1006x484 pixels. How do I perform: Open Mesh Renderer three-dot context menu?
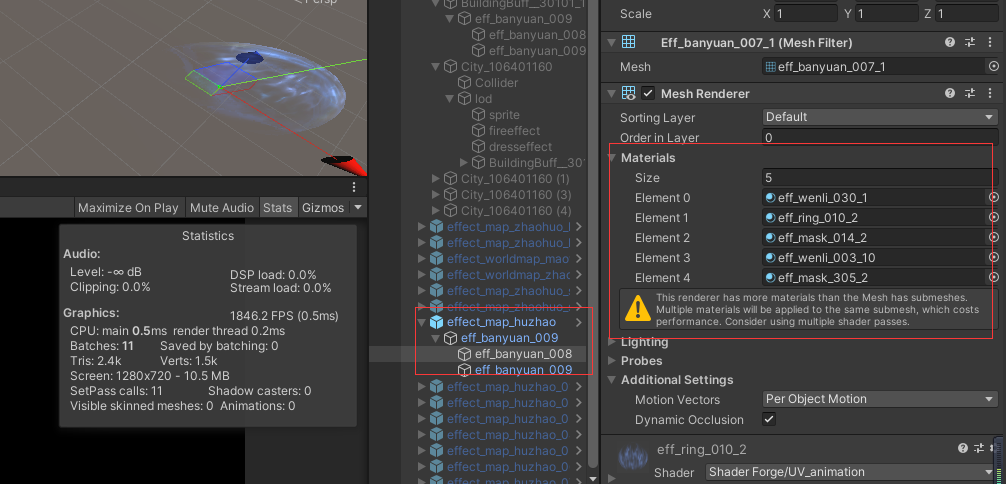(990, 93)
